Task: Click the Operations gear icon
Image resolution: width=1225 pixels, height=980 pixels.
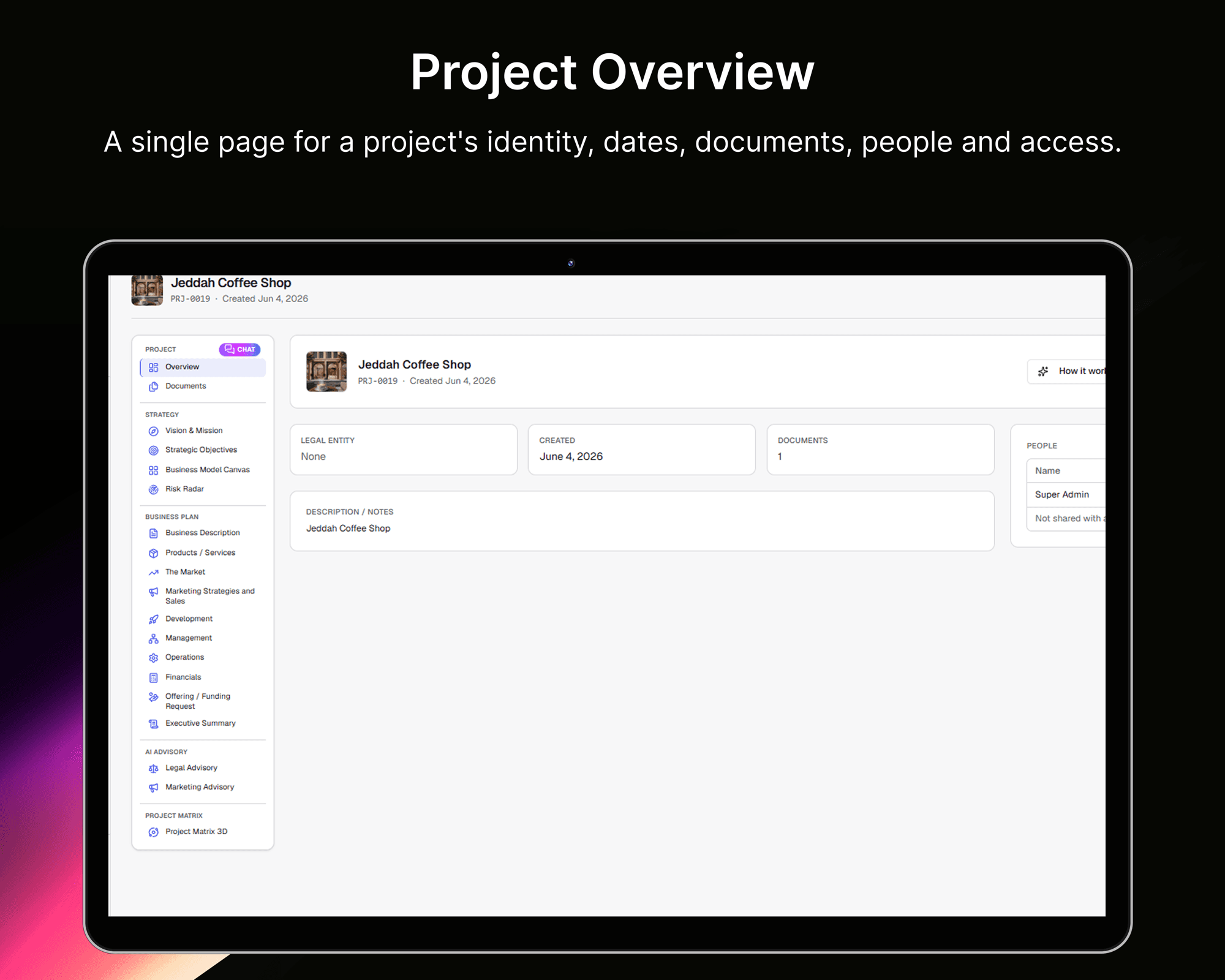Action: click(153, 658)
